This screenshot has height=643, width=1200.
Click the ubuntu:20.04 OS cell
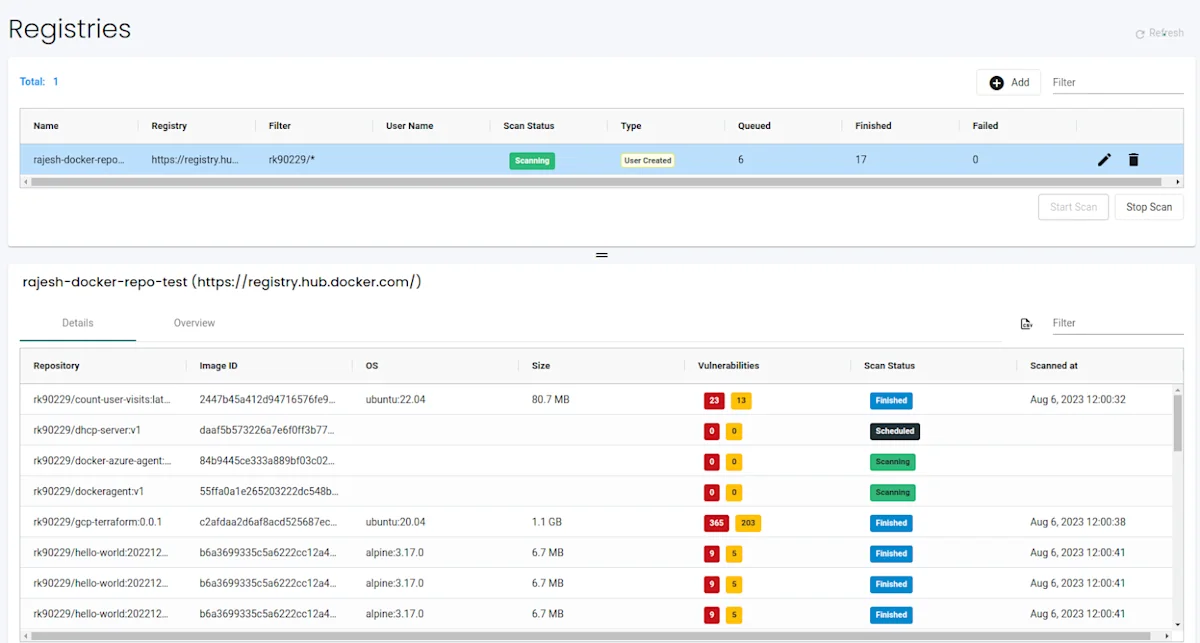395,522
